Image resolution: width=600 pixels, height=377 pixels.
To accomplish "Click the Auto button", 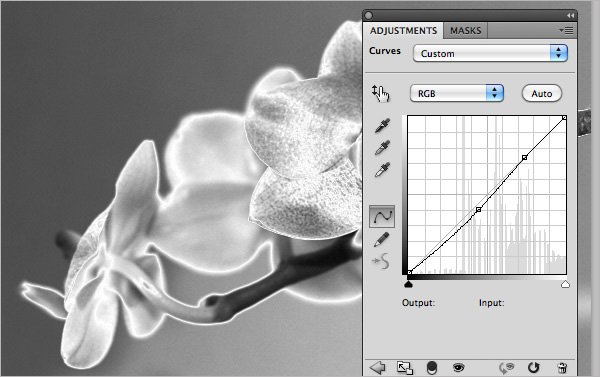I will [x=541, y=93].
